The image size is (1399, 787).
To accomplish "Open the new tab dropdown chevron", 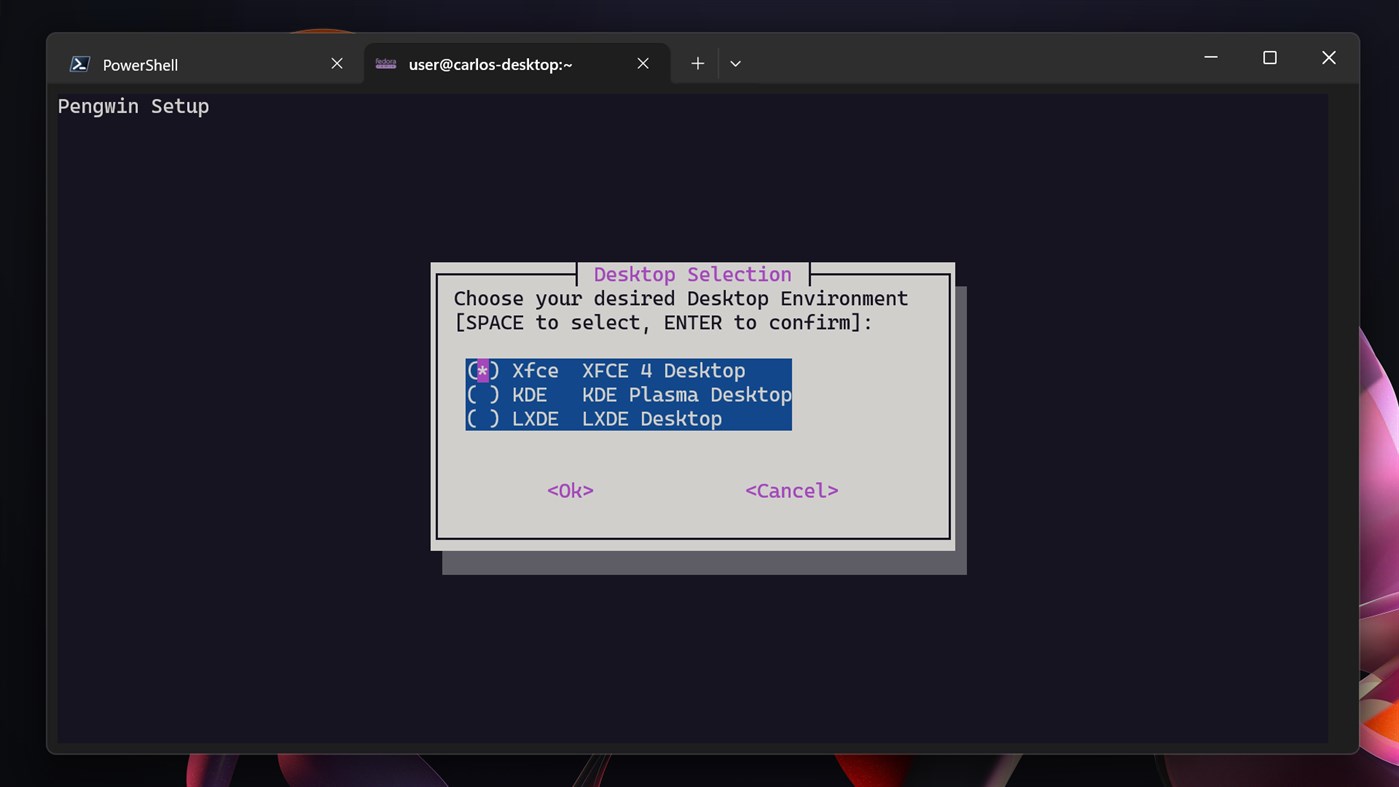I will click(734, 63).
